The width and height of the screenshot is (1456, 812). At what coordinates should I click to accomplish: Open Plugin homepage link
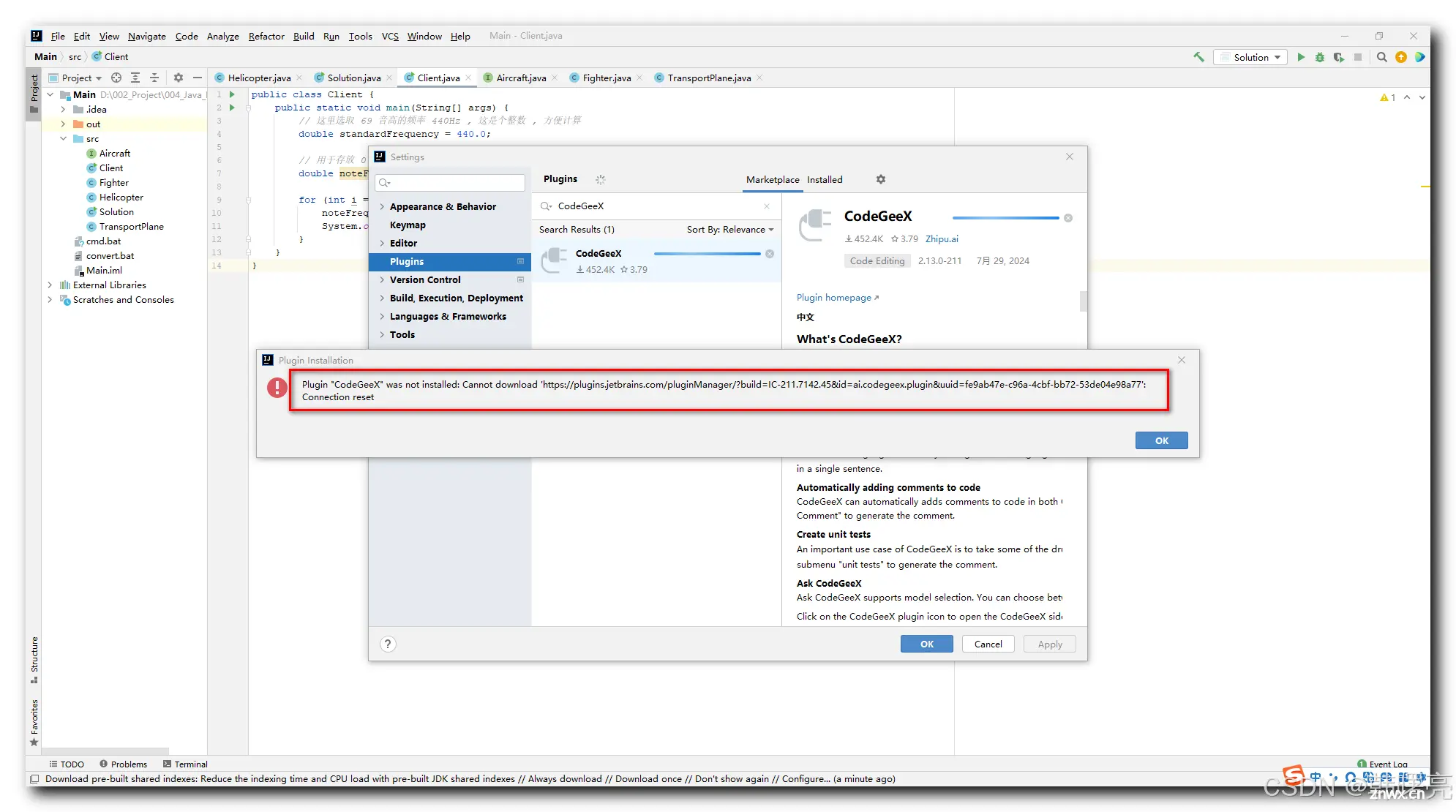point(837,297)
